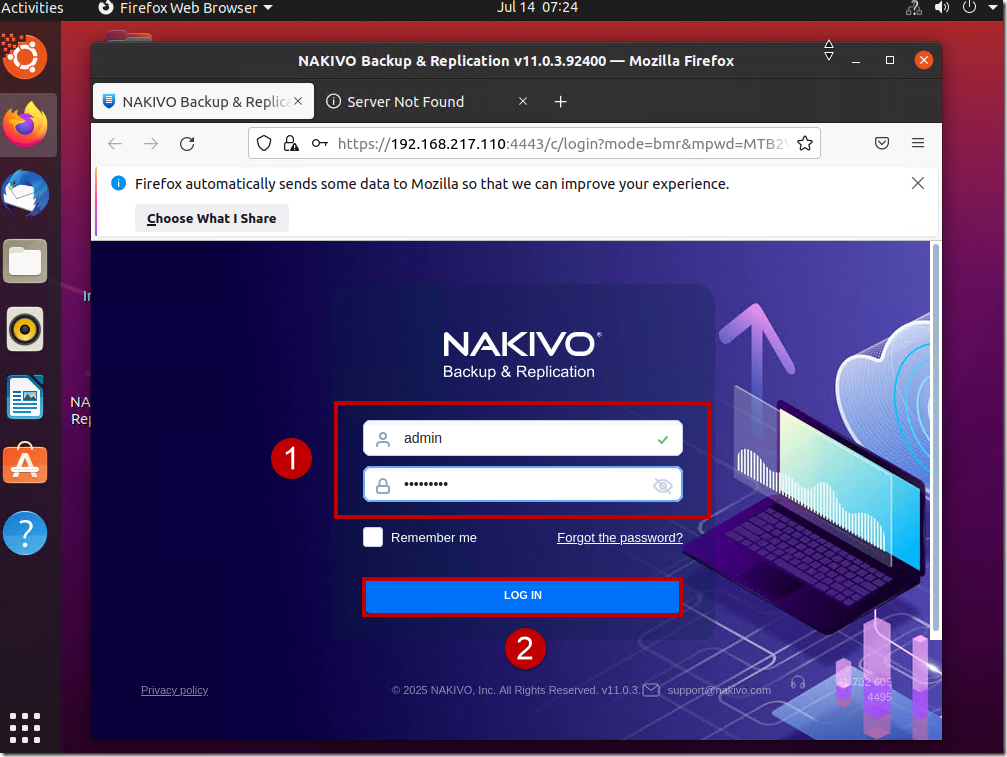Close the Server Not Found tab

click(523, 101)
